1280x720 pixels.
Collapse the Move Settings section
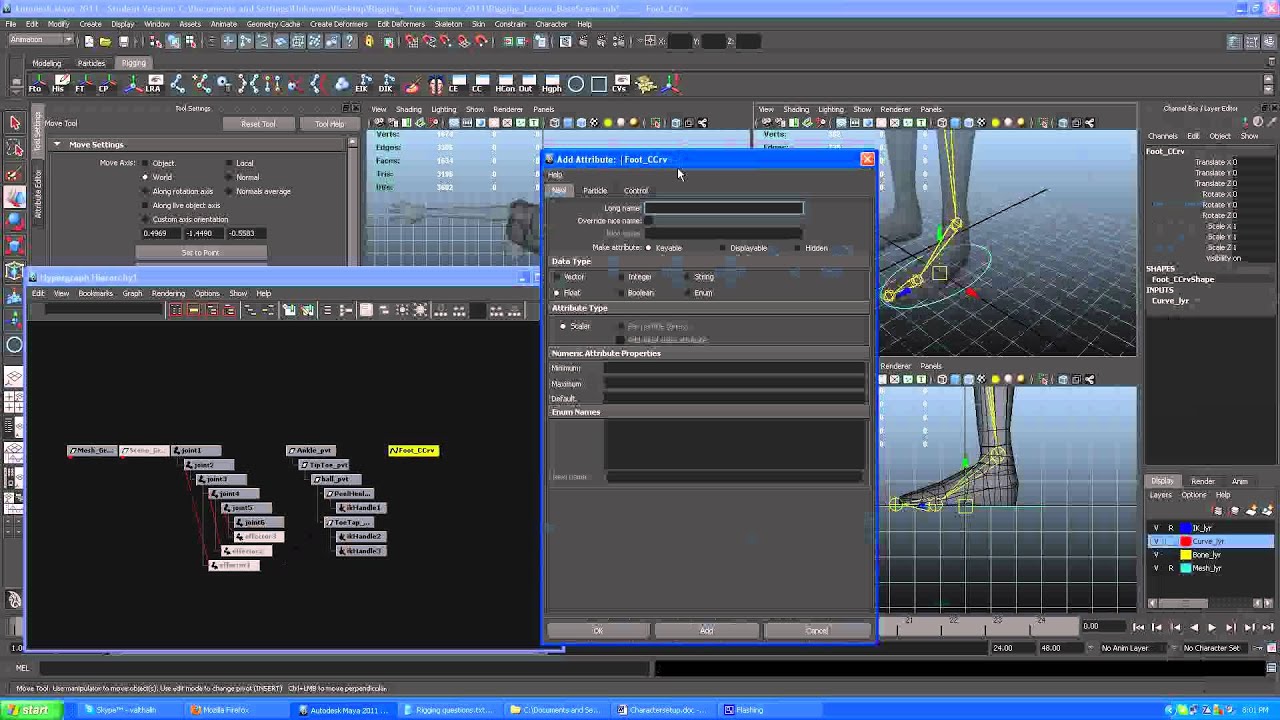[57, 144]
